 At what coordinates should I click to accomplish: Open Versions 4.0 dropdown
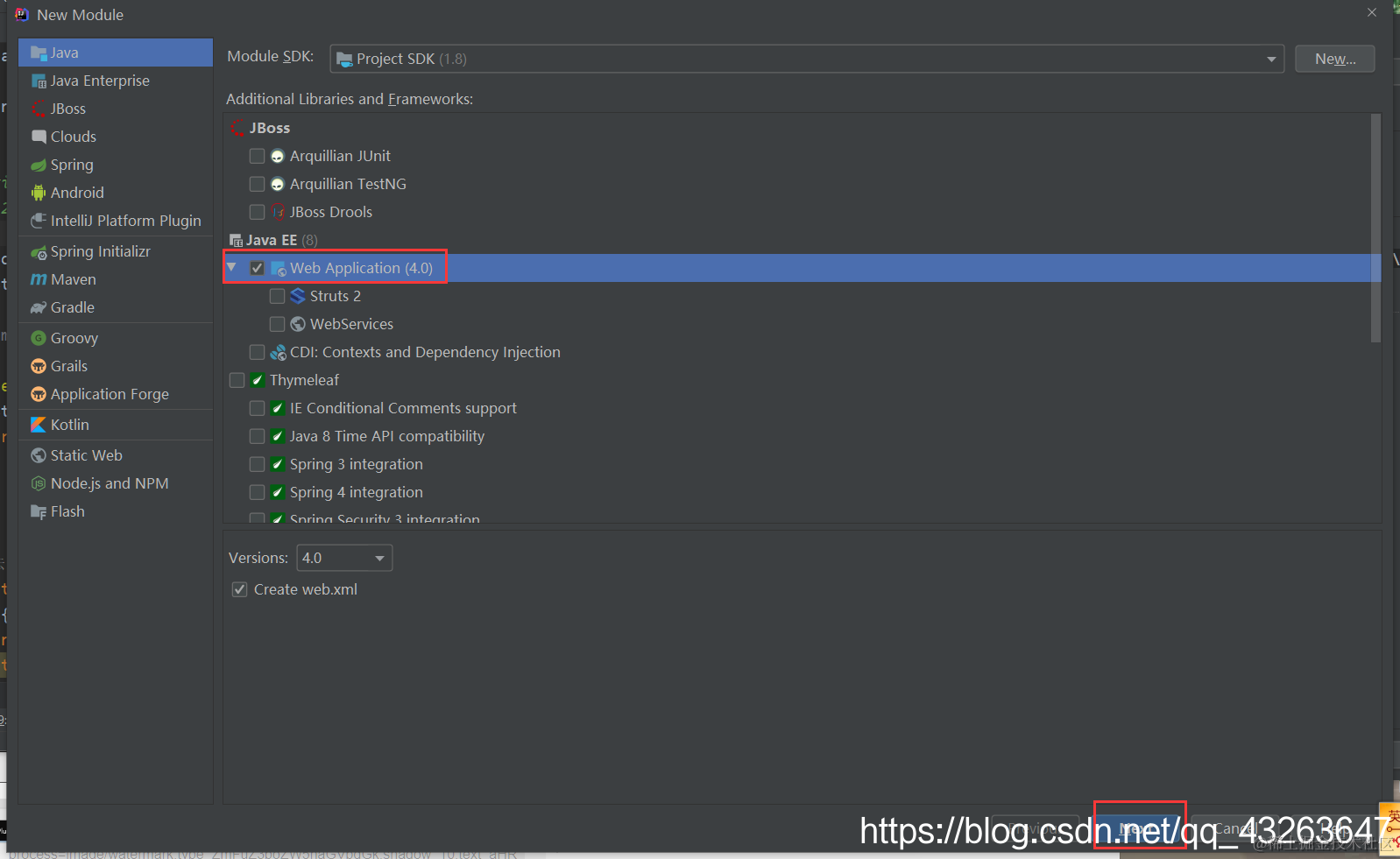click(x=344, y=558)
